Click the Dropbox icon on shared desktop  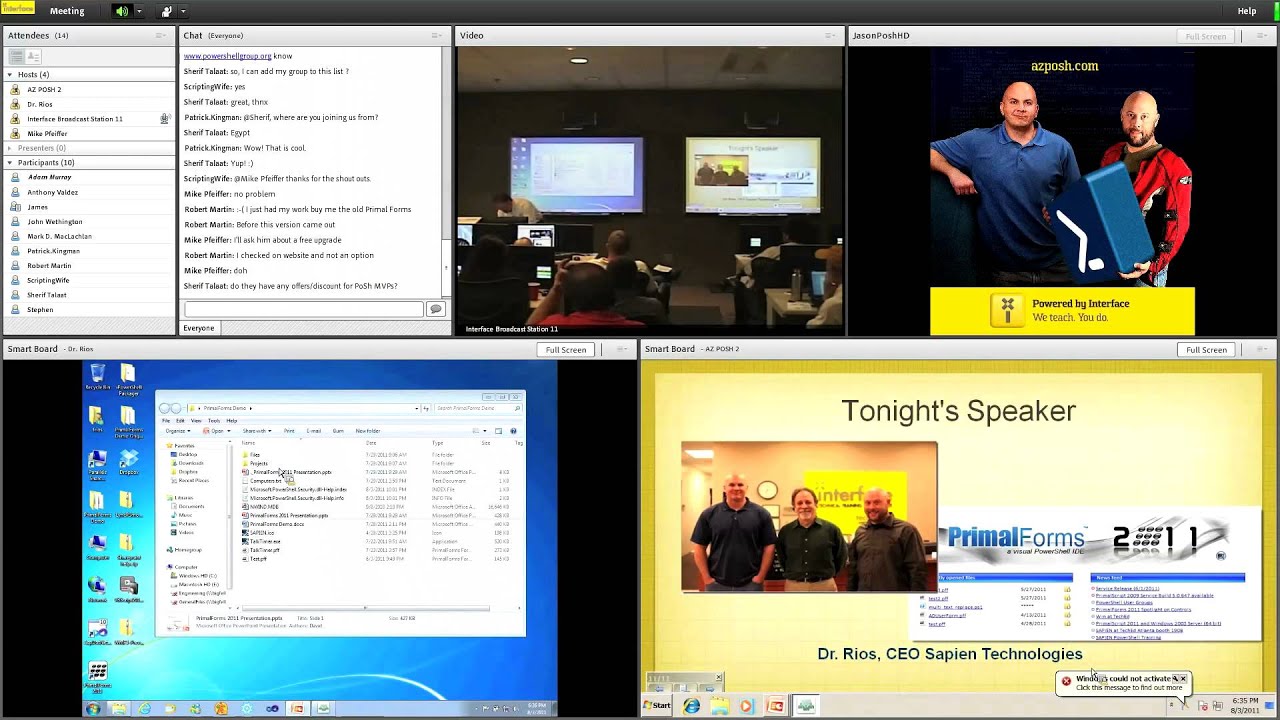click(129, 462)
